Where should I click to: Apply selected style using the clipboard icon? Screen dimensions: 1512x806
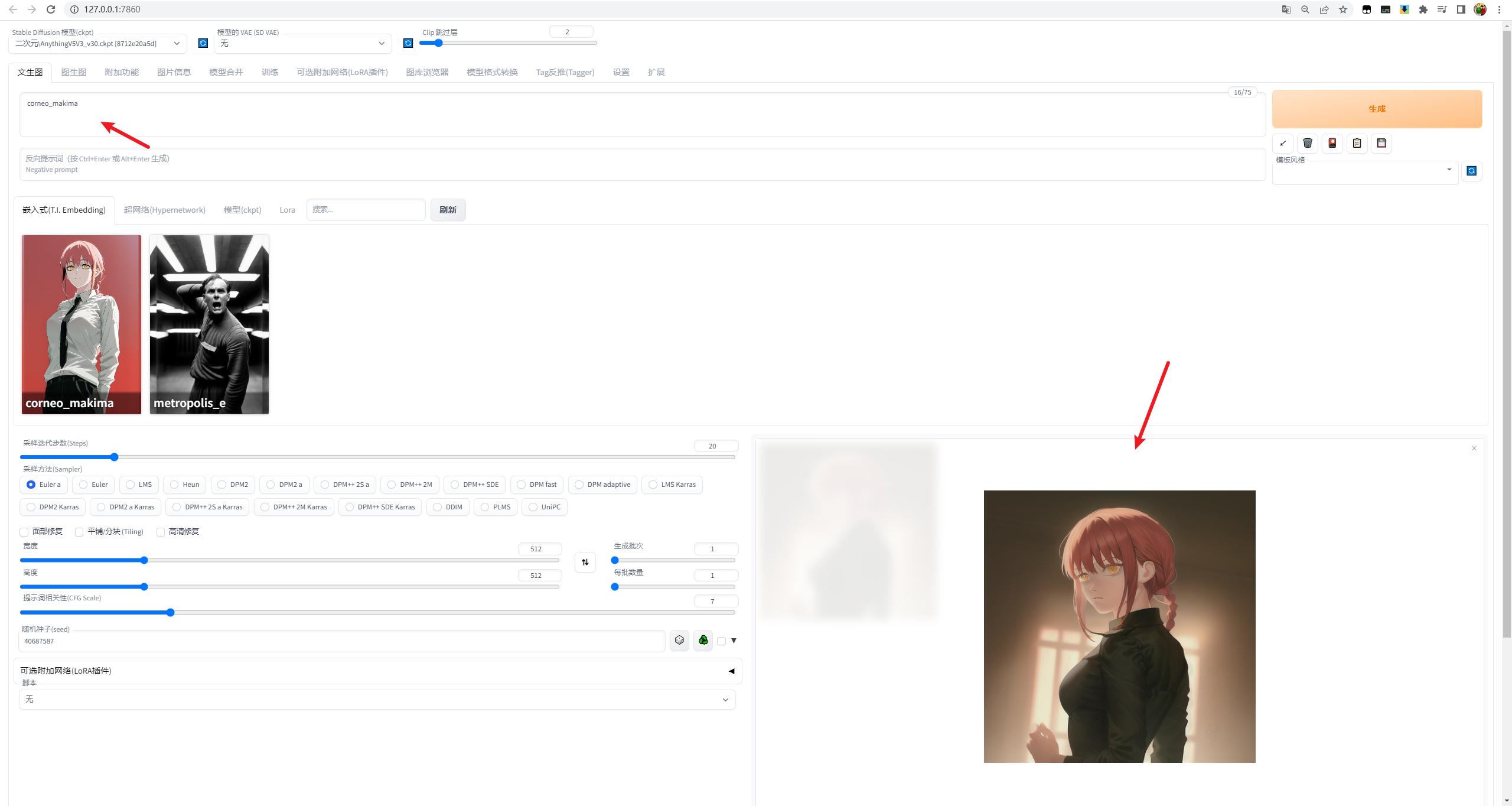(1357, 143)
